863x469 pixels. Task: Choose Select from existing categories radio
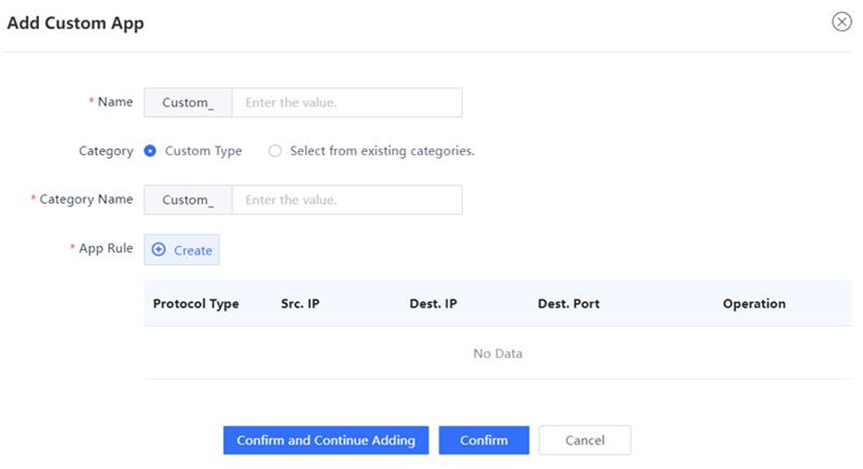coord(275,151)
